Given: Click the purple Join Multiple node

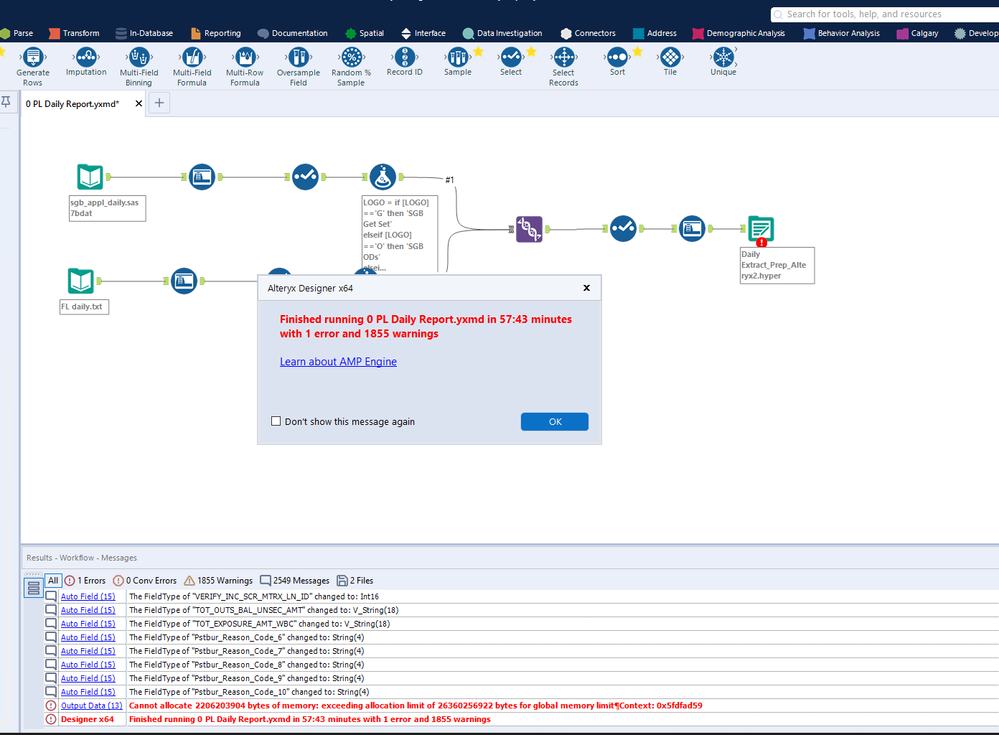Looking at the screenshot, I should pyautogui.click(x=529, y=229).
